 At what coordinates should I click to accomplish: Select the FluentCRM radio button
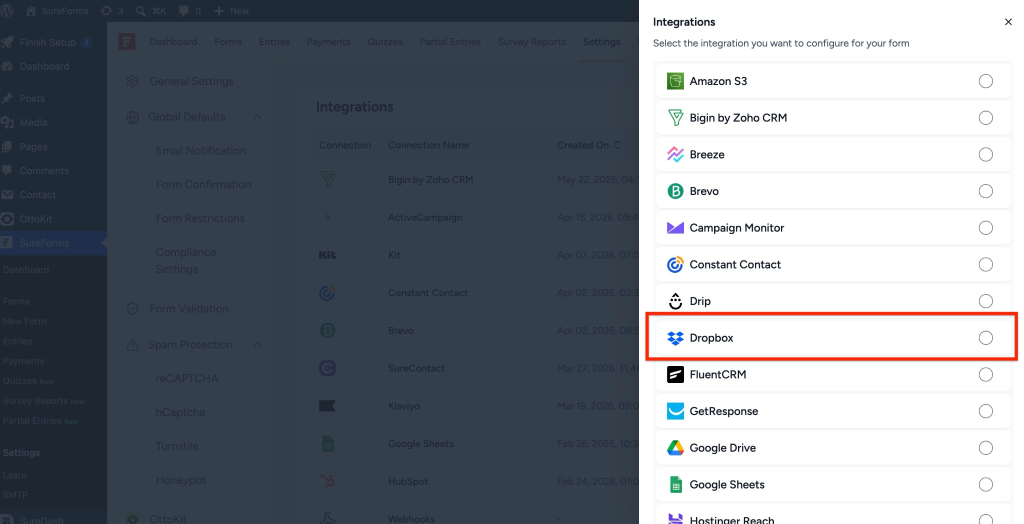click(x=985, y=374)
